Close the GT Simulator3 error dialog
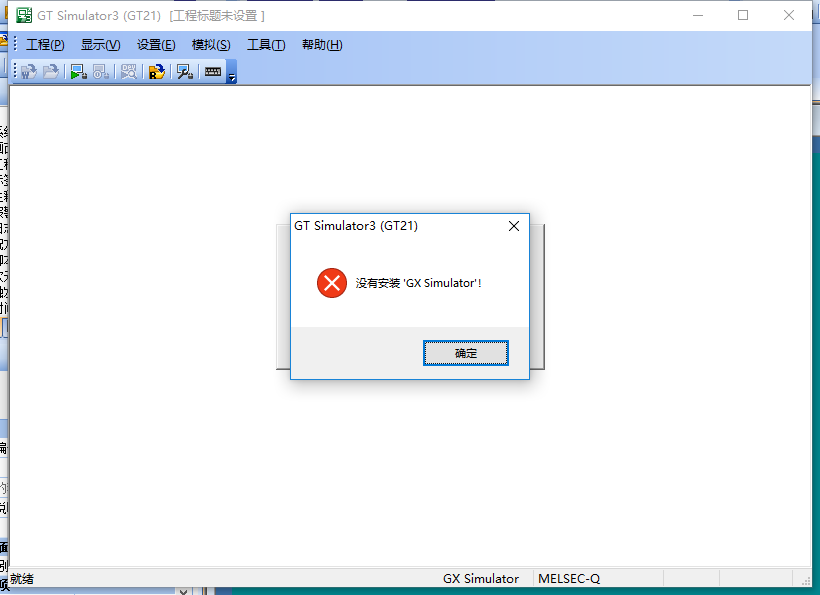This screenshot has width=820, height=595. (514, 226)
